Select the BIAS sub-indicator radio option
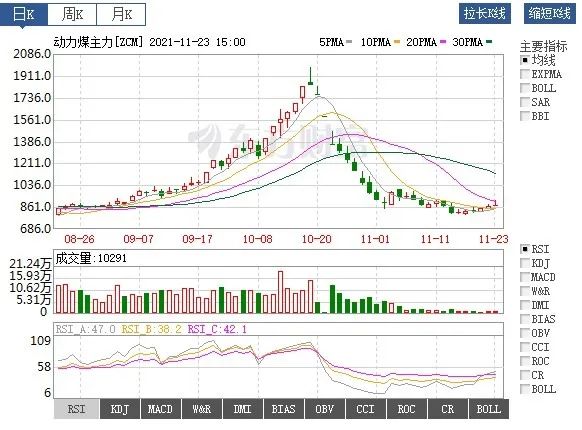582x430 pixels. tap(525, 319)
